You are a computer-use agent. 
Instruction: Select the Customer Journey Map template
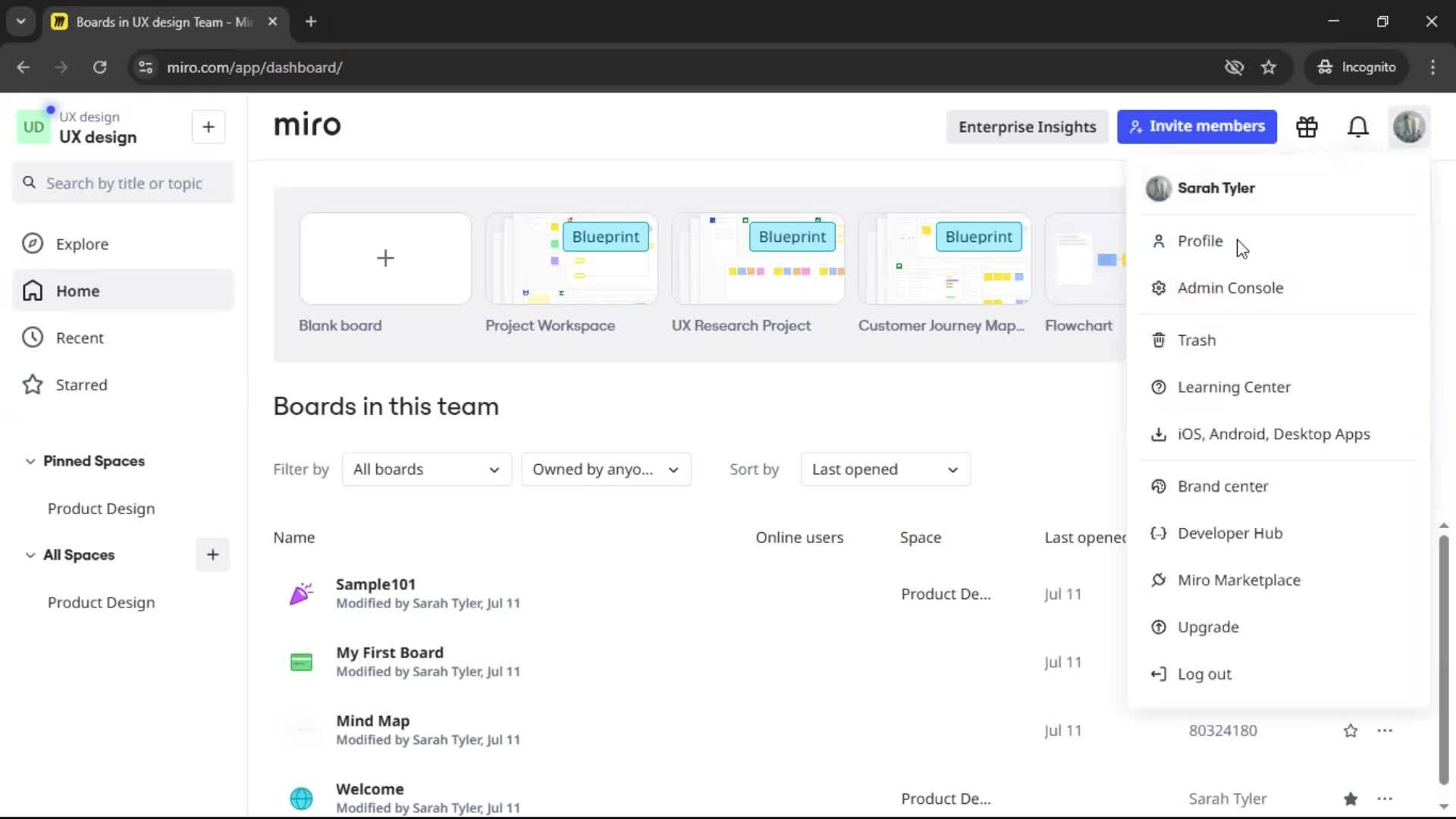944,259
